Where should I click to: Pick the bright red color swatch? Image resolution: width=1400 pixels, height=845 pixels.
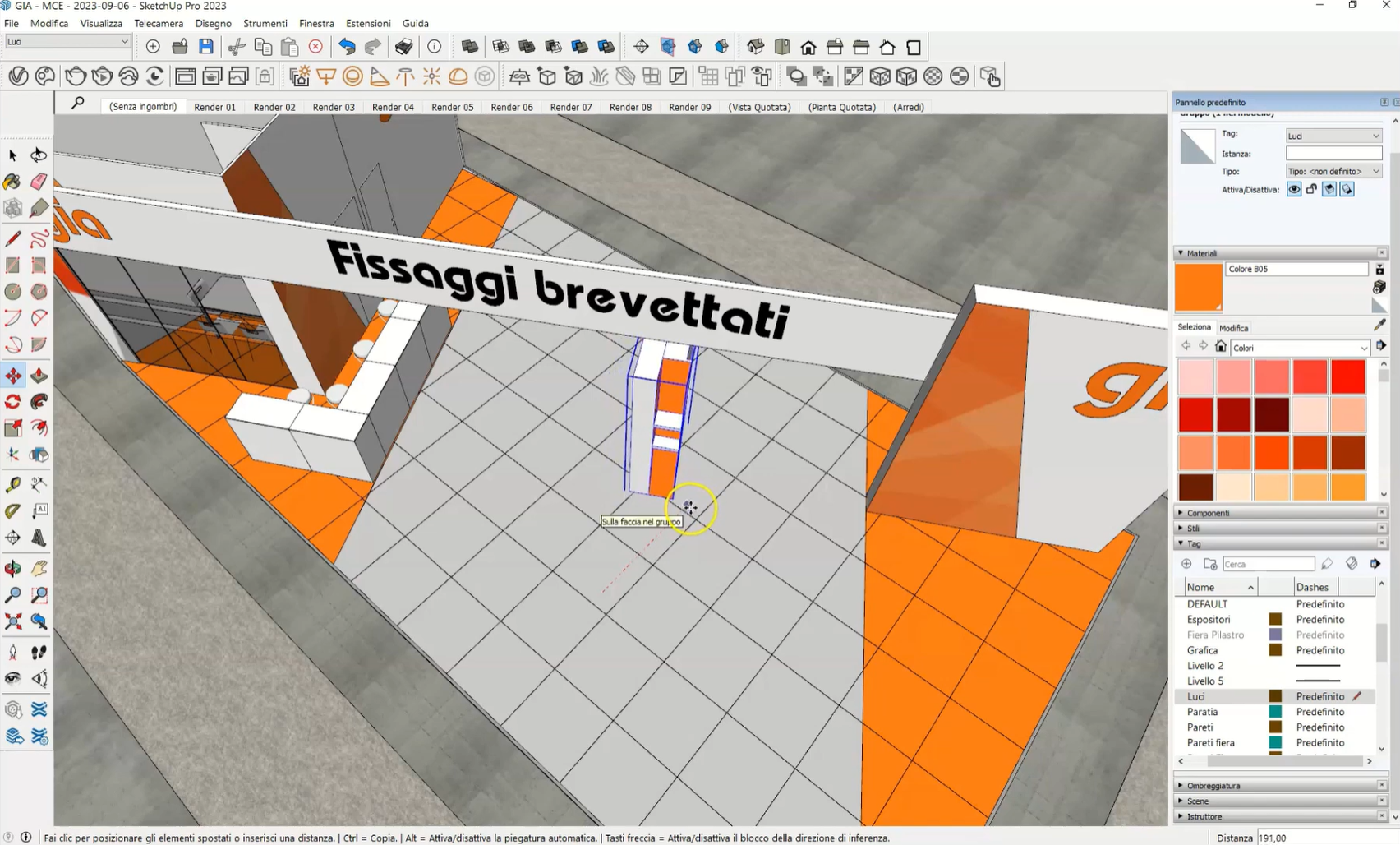click(x=1348, y=377)
